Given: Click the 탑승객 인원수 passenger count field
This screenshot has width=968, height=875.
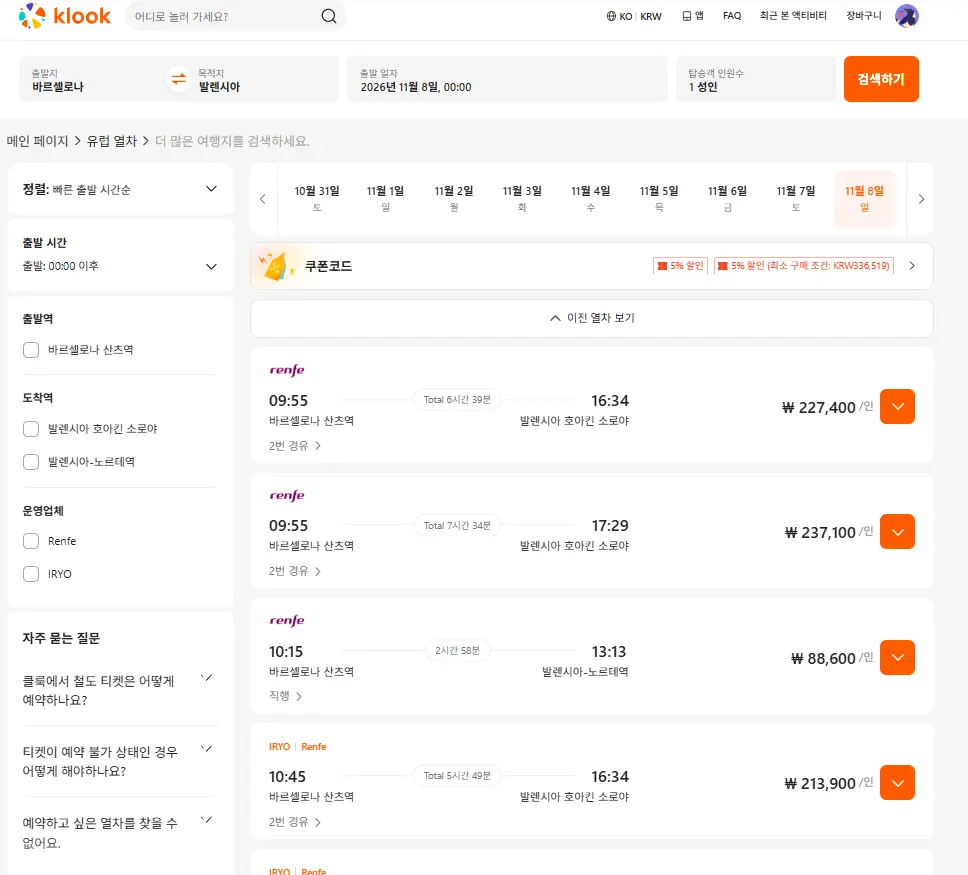Looking at the screenshot, I should (x=756, y=80).
